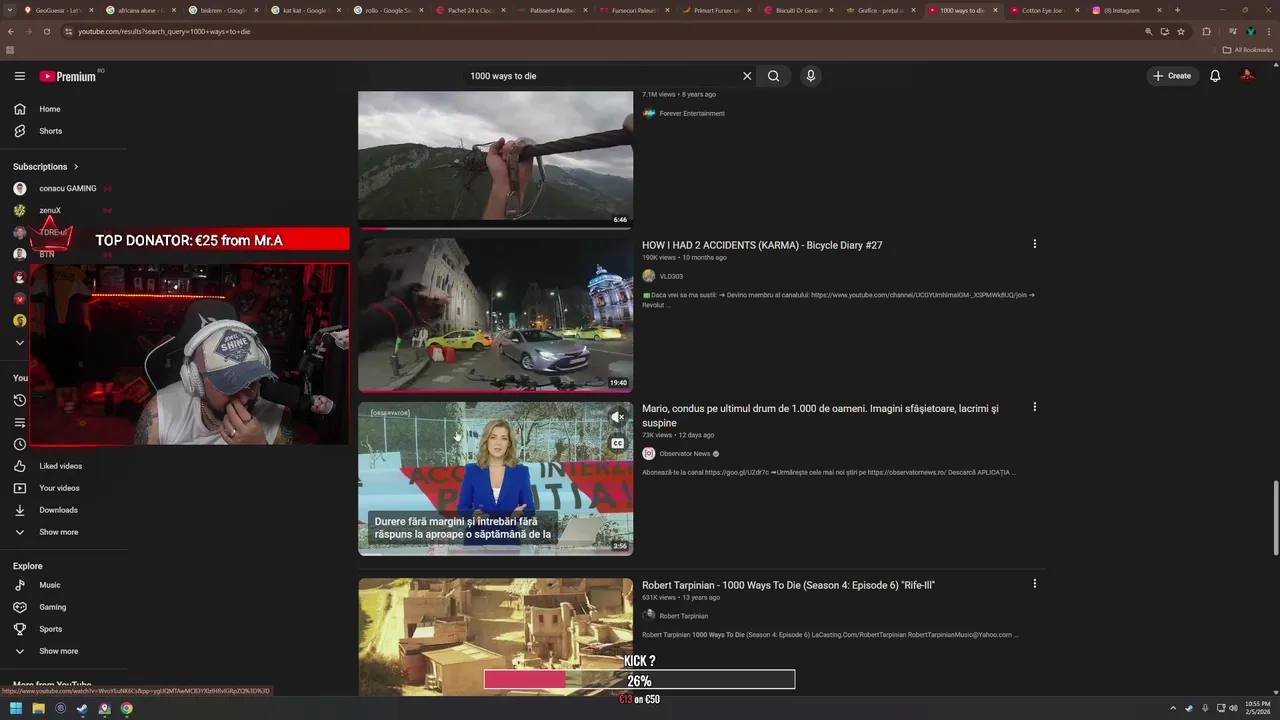The height and width of the screenshot is (720, 1280).
Task: Click the magnifier search button
Action: click(x=773, y=76)
